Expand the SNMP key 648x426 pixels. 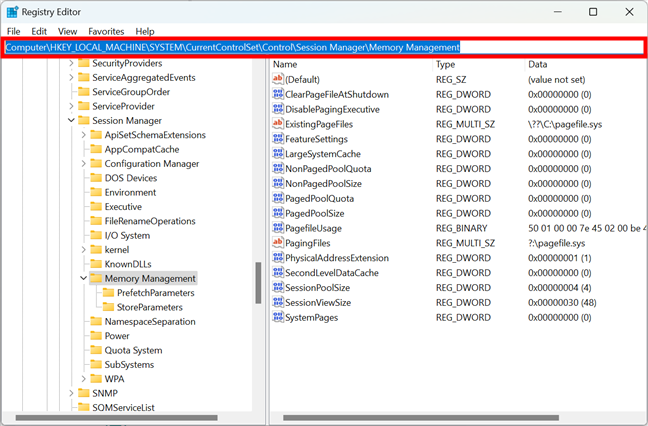(71, 393)
